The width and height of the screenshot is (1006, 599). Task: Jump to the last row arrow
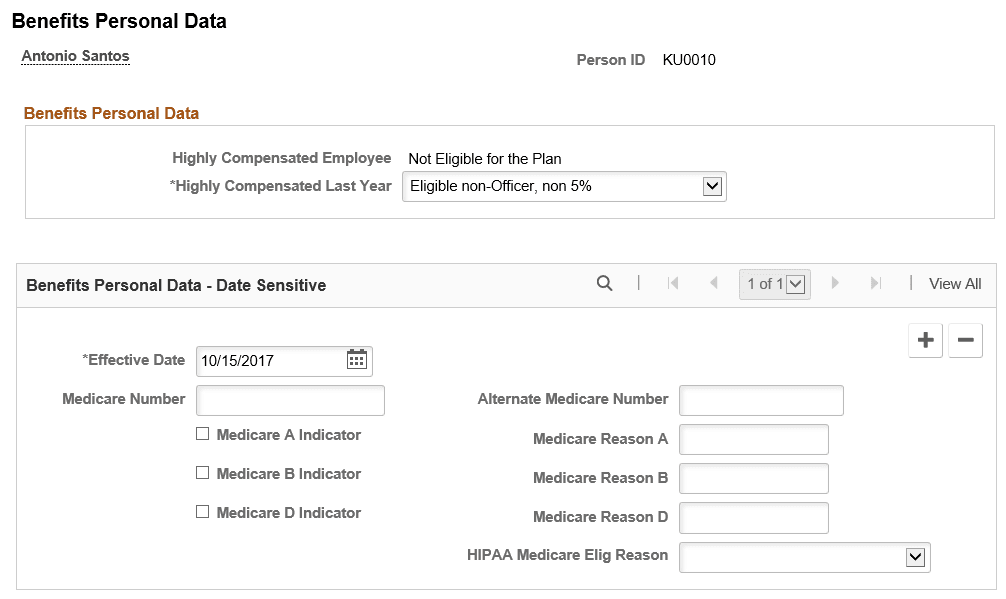pos(876,284)
